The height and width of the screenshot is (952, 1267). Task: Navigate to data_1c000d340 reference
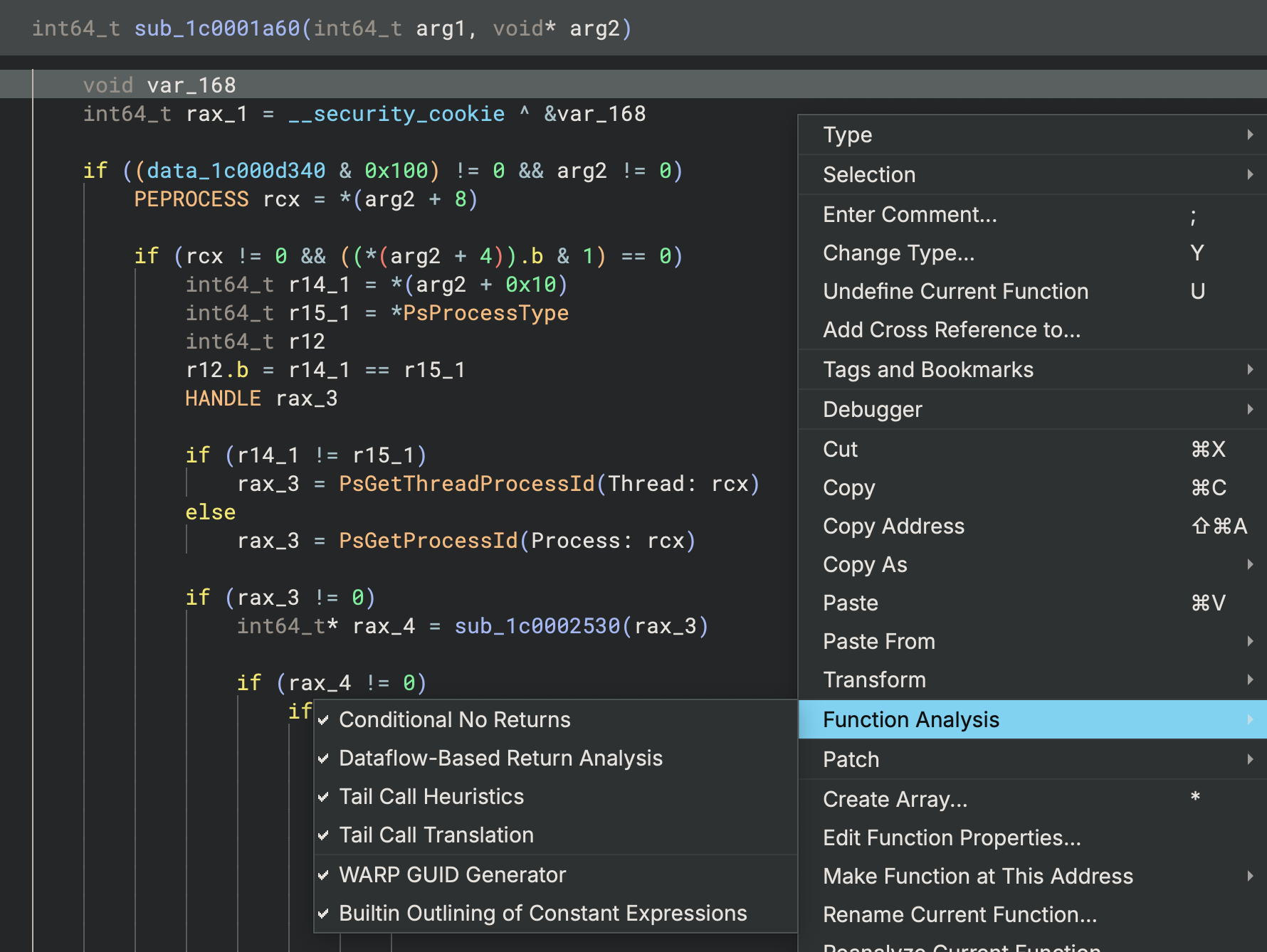pyautogui.click(x=236, y=171)
